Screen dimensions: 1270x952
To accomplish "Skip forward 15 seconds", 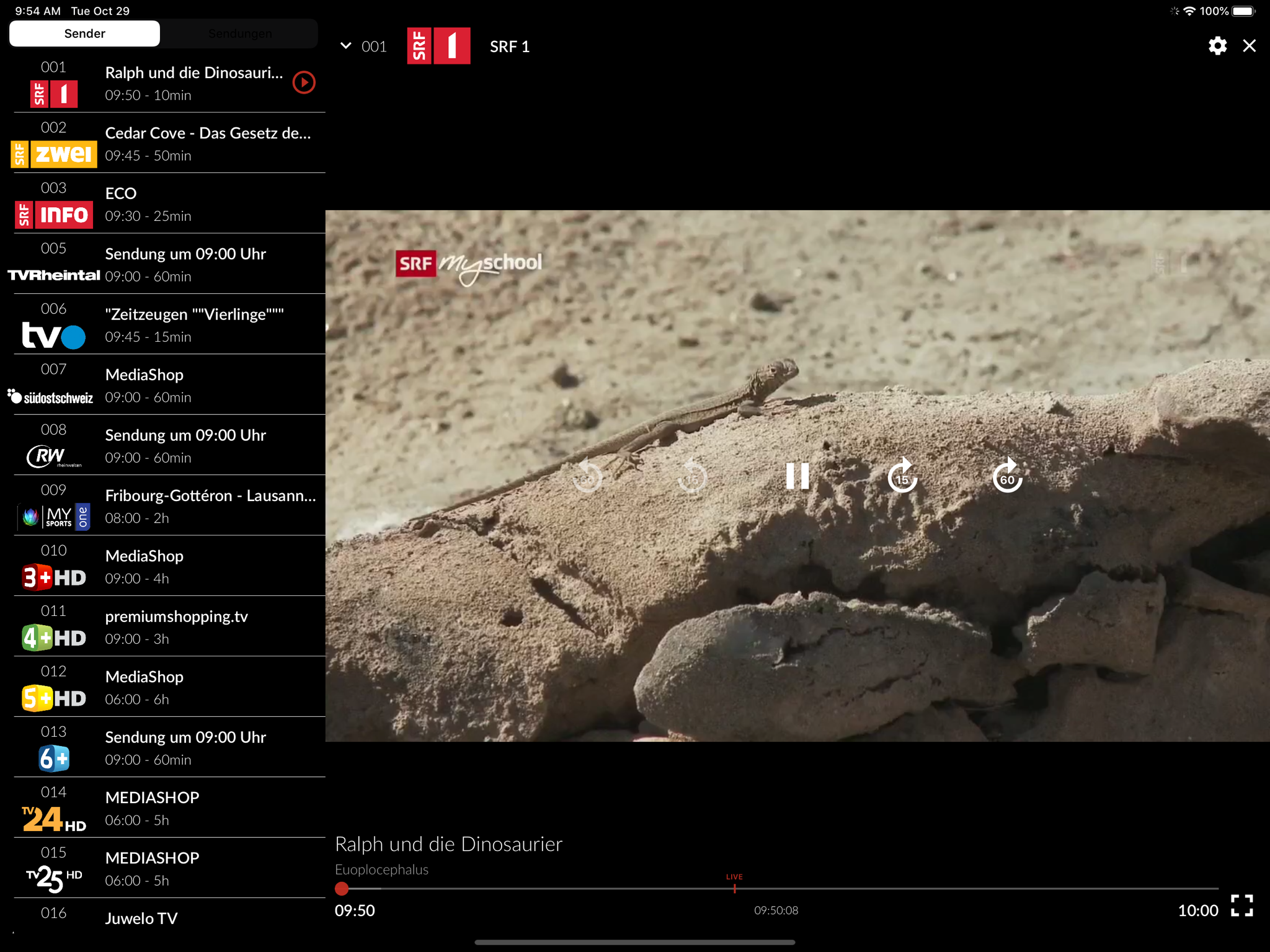I will [x=902, y=476].
